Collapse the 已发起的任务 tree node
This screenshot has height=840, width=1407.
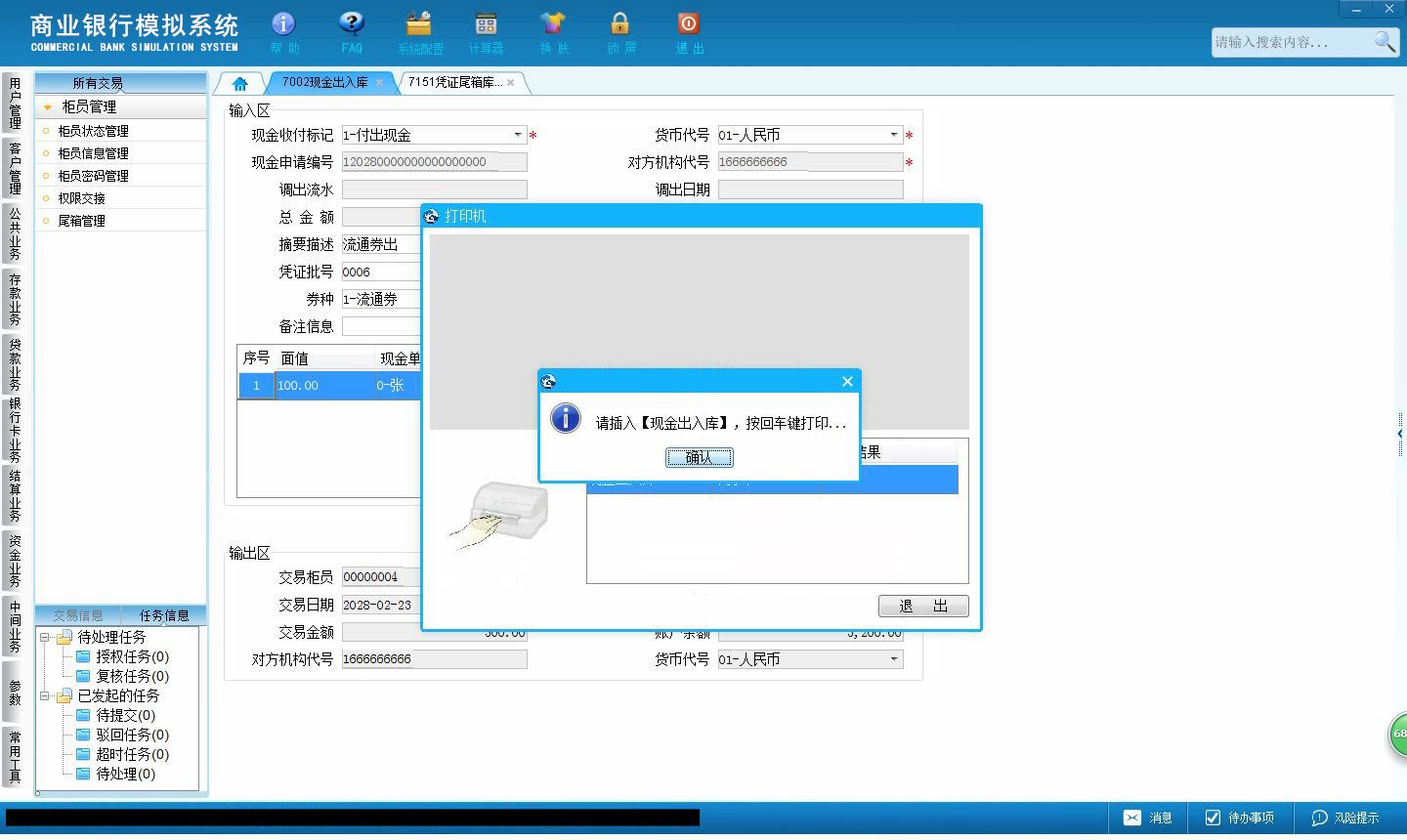coord(45,695)
